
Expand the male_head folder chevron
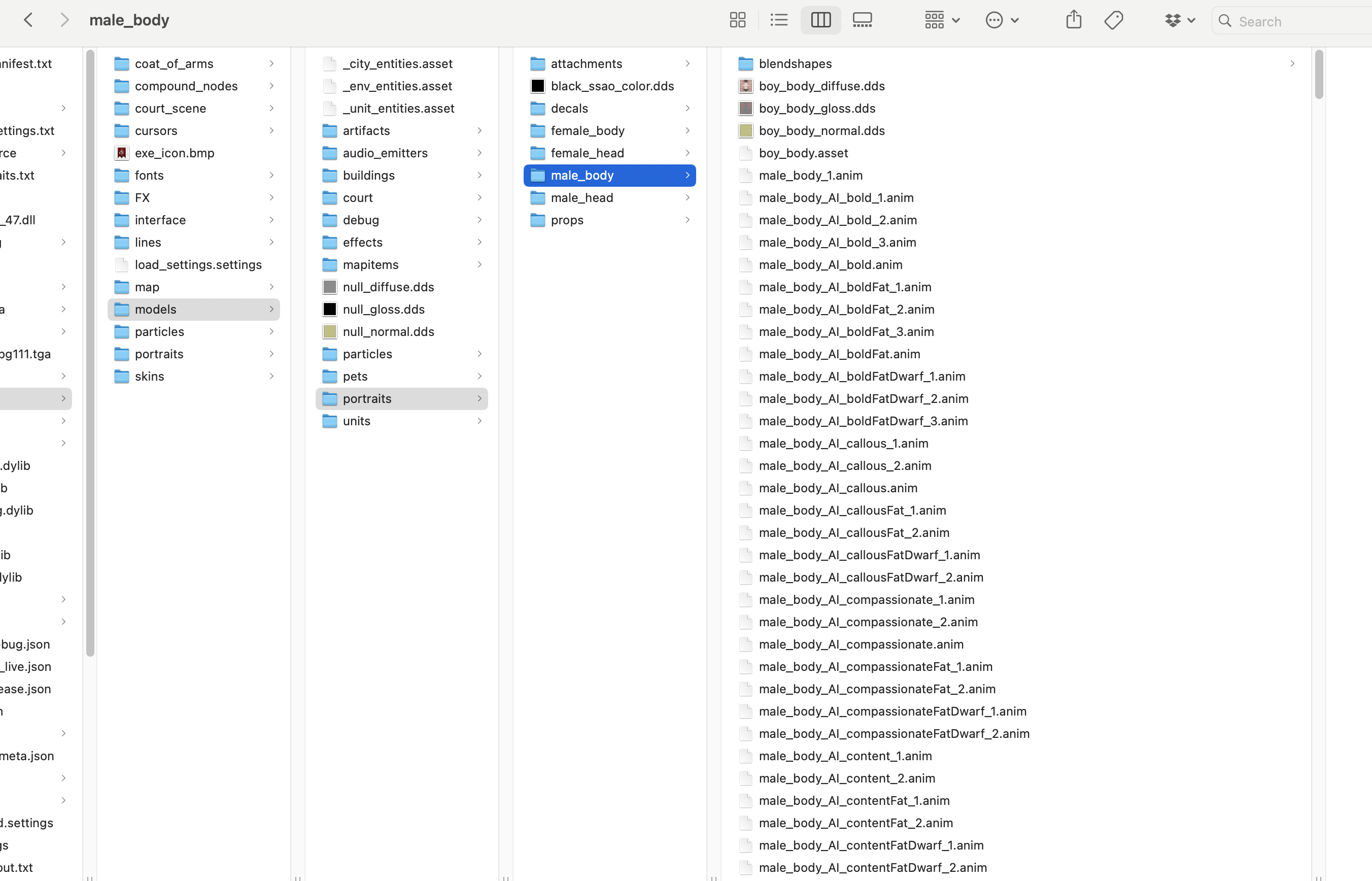(x=688, y=197)
